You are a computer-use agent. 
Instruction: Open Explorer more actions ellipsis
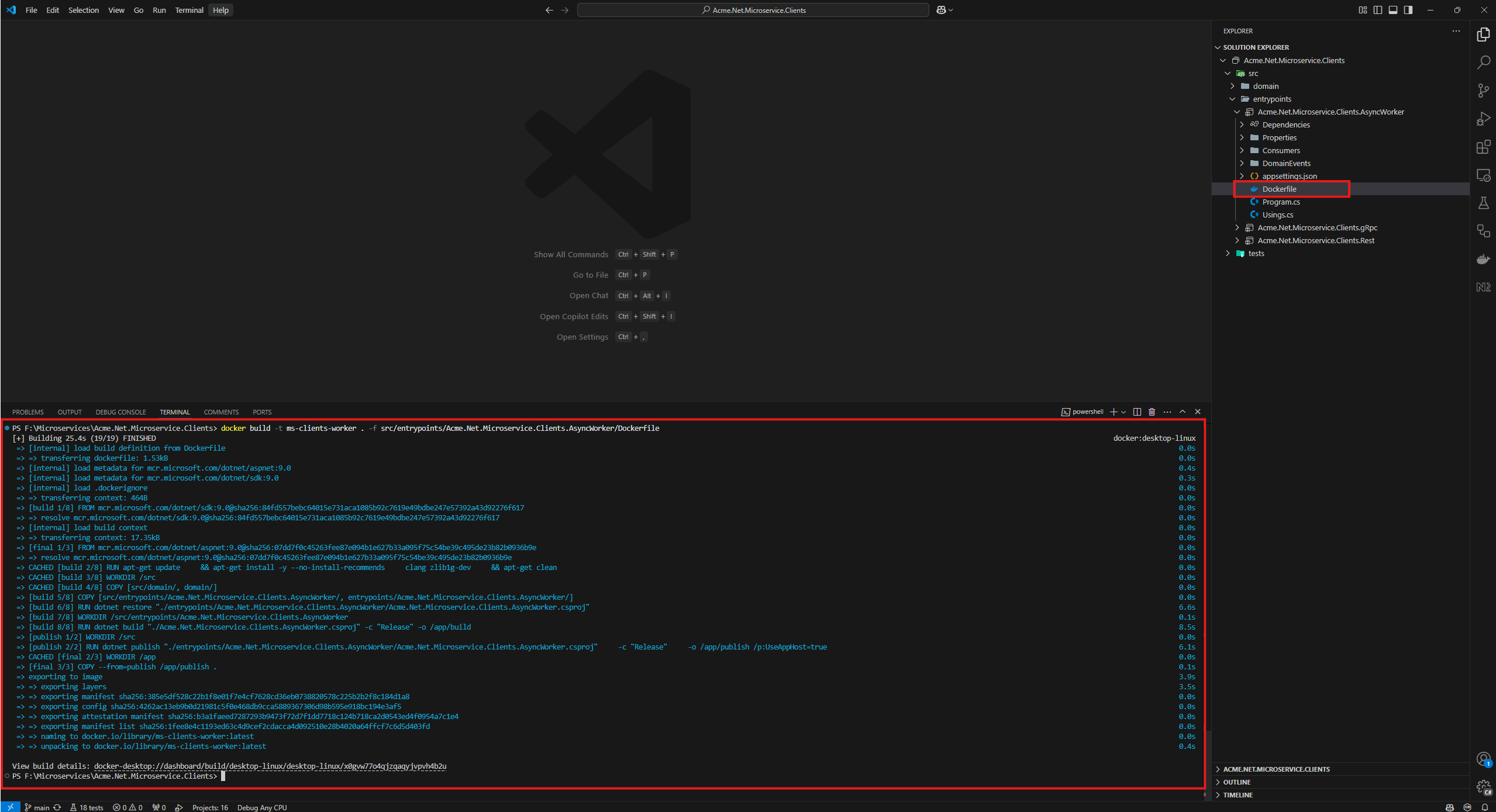pos(1456,31)
